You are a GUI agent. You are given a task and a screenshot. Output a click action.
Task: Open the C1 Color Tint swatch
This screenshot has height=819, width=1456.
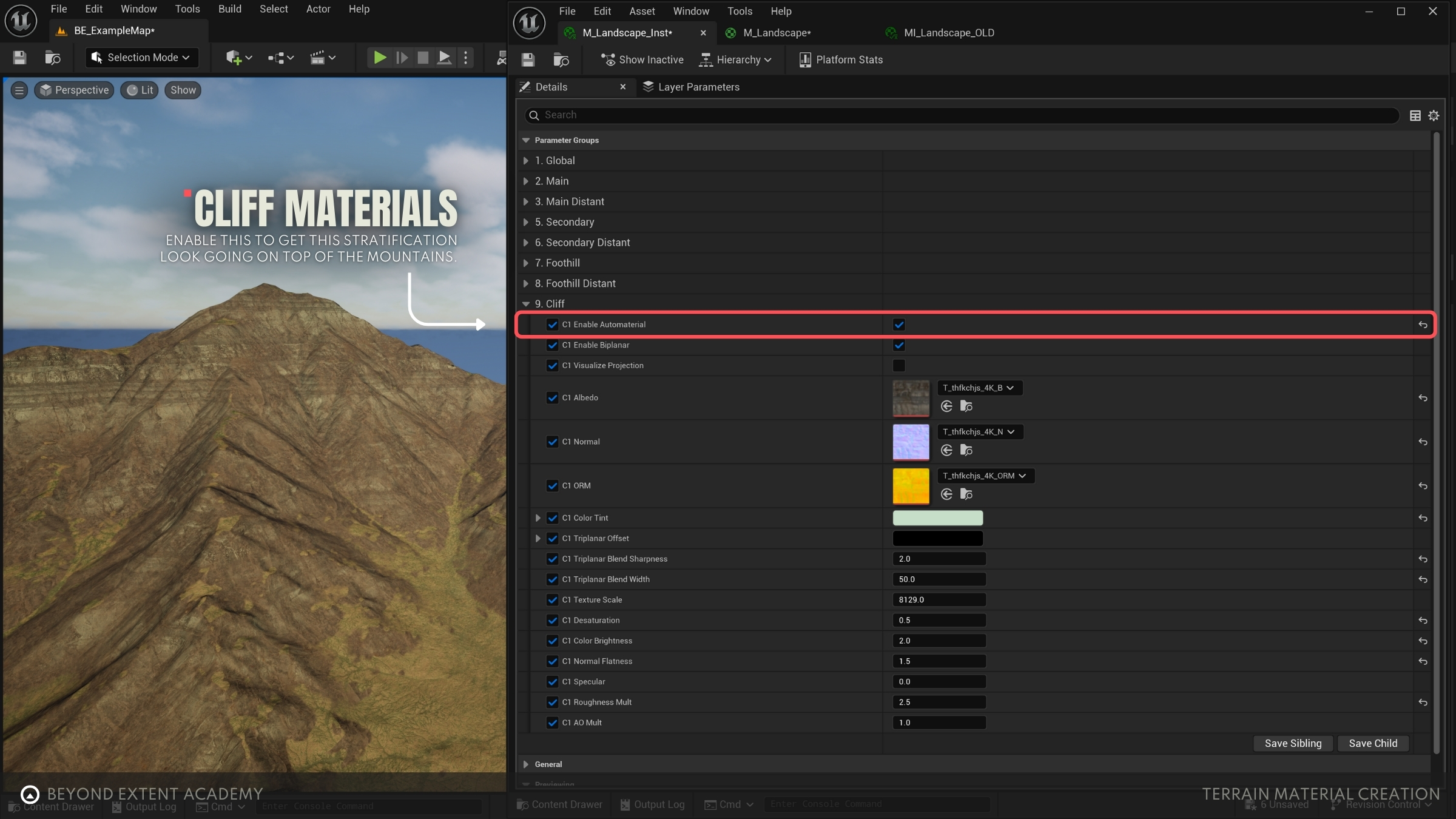coord(937,517)
